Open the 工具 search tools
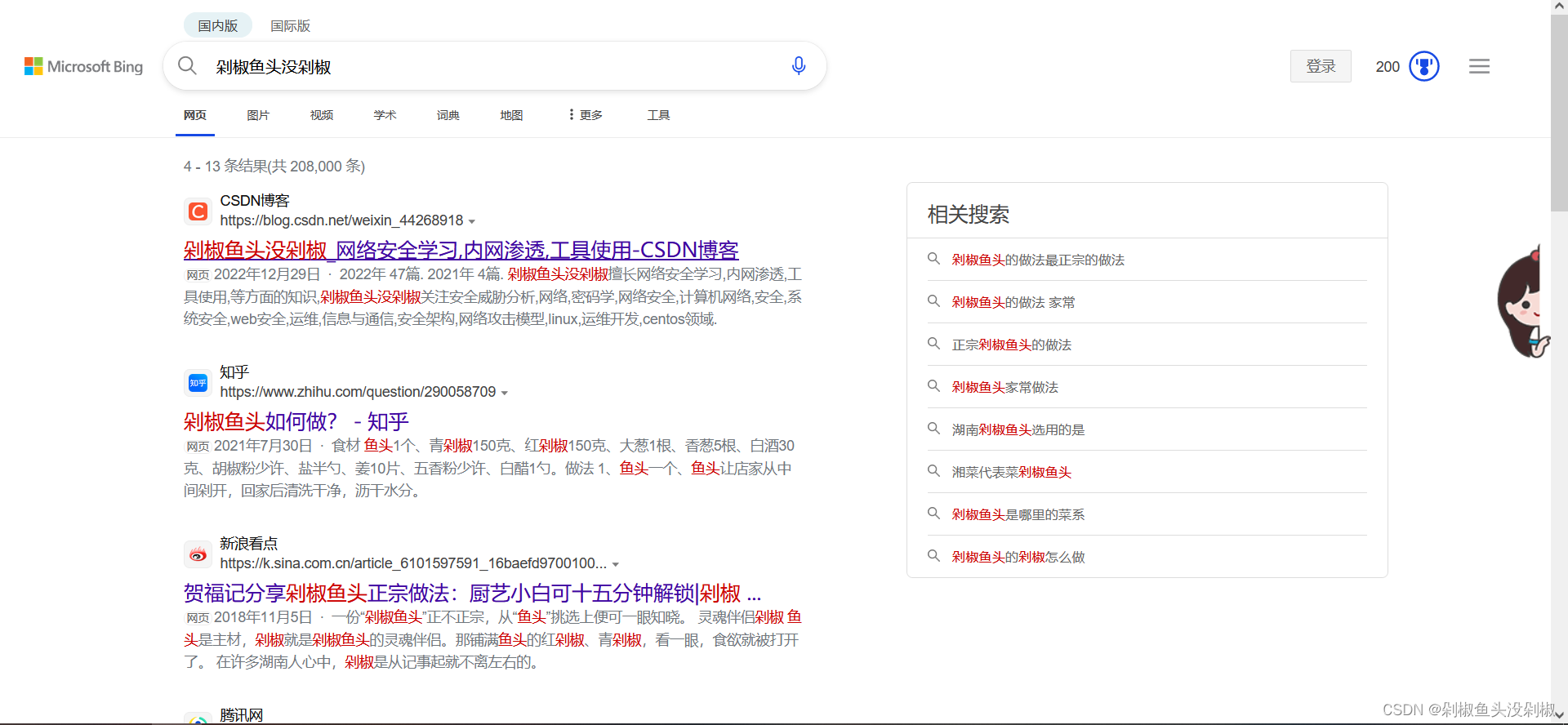1568x725 pixels. (658, 115)
